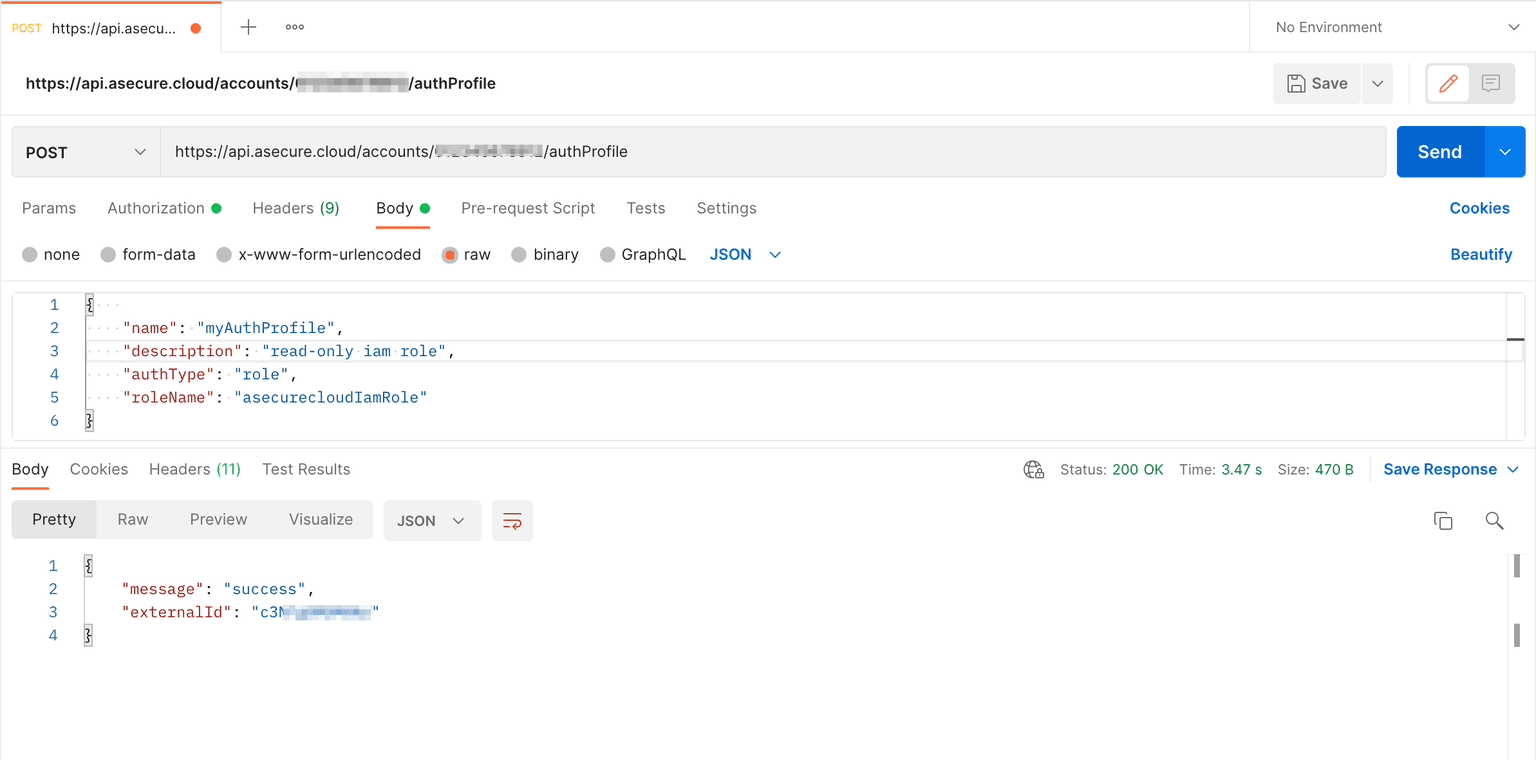Click the globe network info icon
Image resolution: width=1536 pixels, height=760 pixels.
point(1034,470)
